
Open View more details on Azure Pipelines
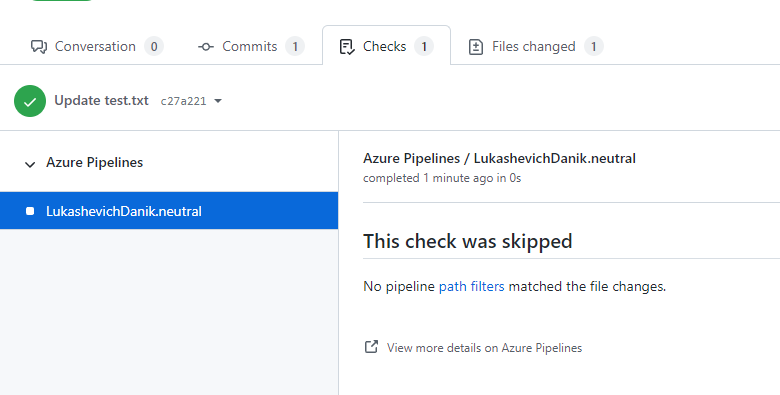(484, 348)
